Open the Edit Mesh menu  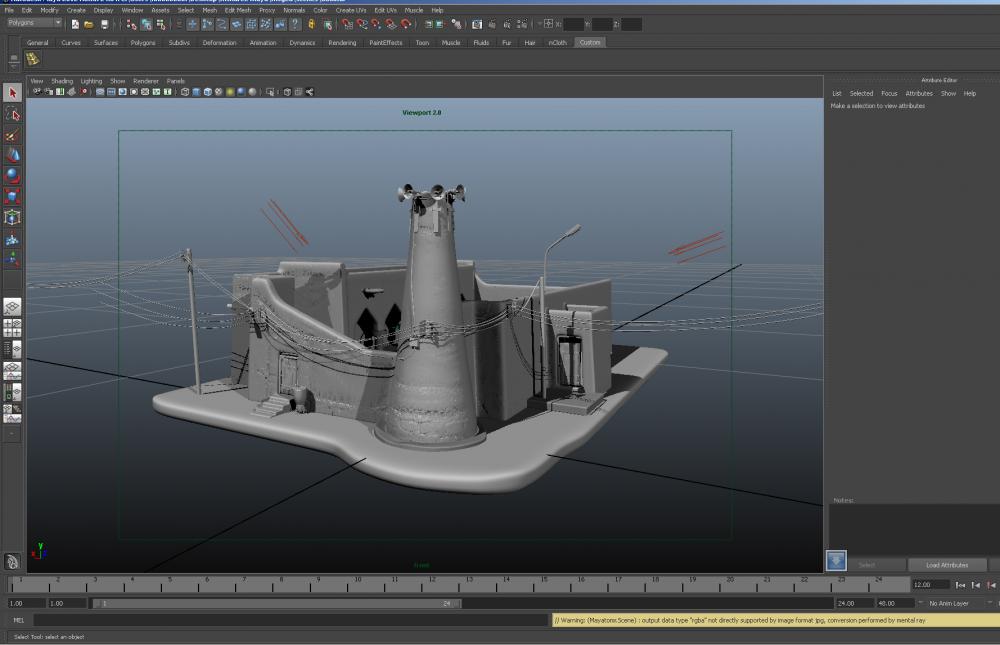tap(238, 10)
